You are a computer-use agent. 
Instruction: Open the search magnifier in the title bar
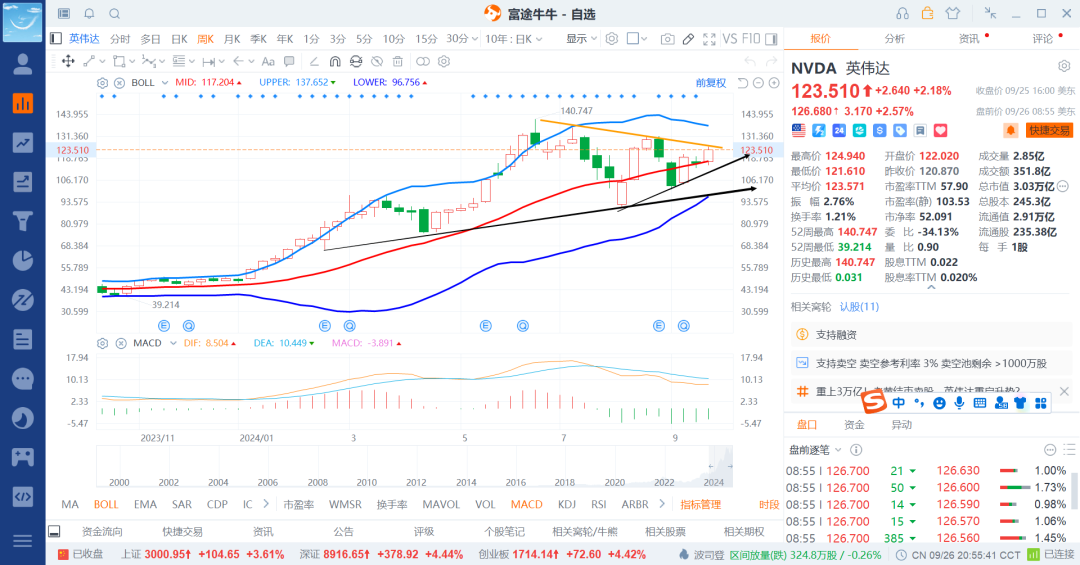tap(114, 14)
